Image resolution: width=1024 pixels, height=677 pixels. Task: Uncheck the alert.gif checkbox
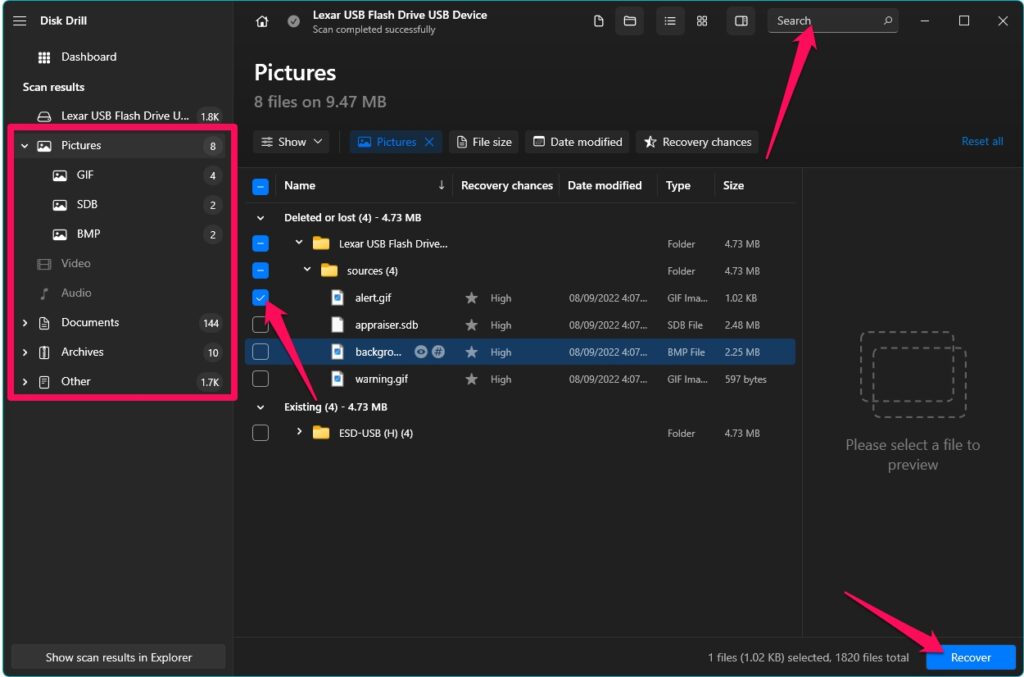click(261, 297)
